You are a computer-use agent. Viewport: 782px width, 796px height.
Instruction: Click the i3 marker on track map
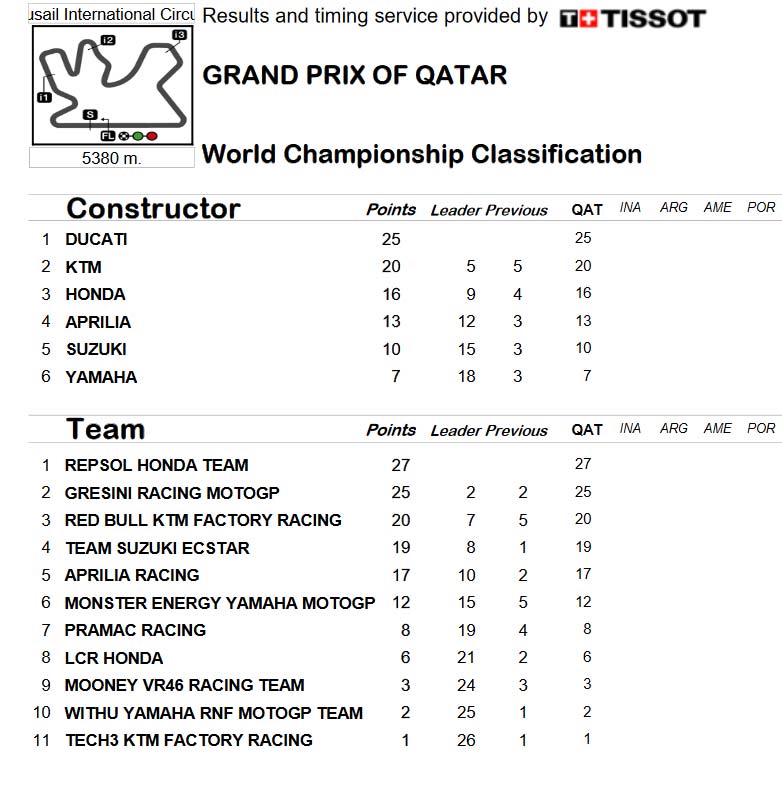tap(179, 35)
